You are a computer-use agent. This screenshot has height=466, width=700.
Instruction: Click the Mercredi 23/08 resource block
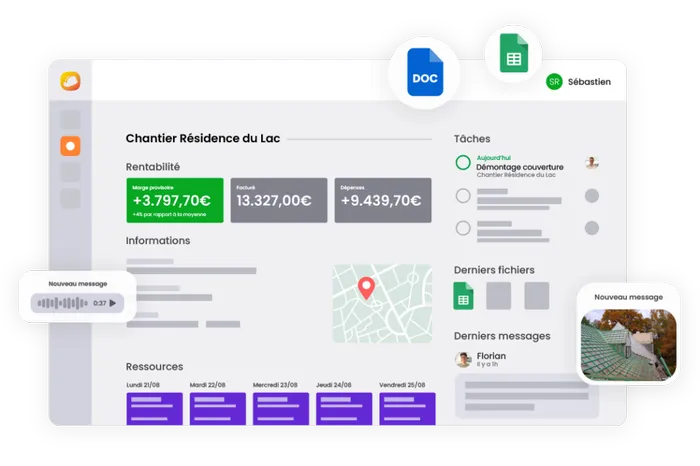tap(281, 408)
